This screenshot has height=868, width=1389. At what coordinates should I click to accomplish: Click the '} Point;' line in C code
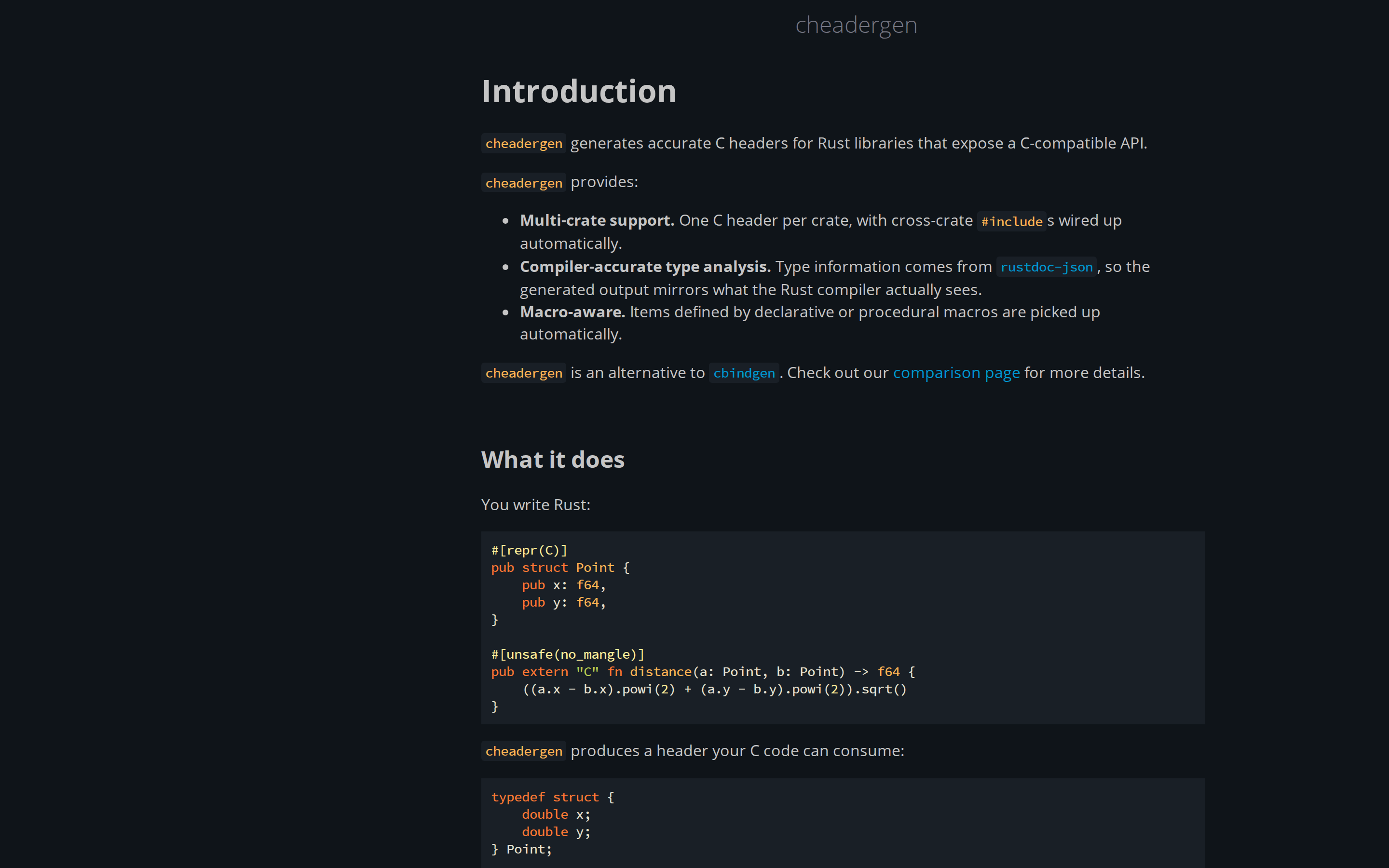click(x=521, y=849)
